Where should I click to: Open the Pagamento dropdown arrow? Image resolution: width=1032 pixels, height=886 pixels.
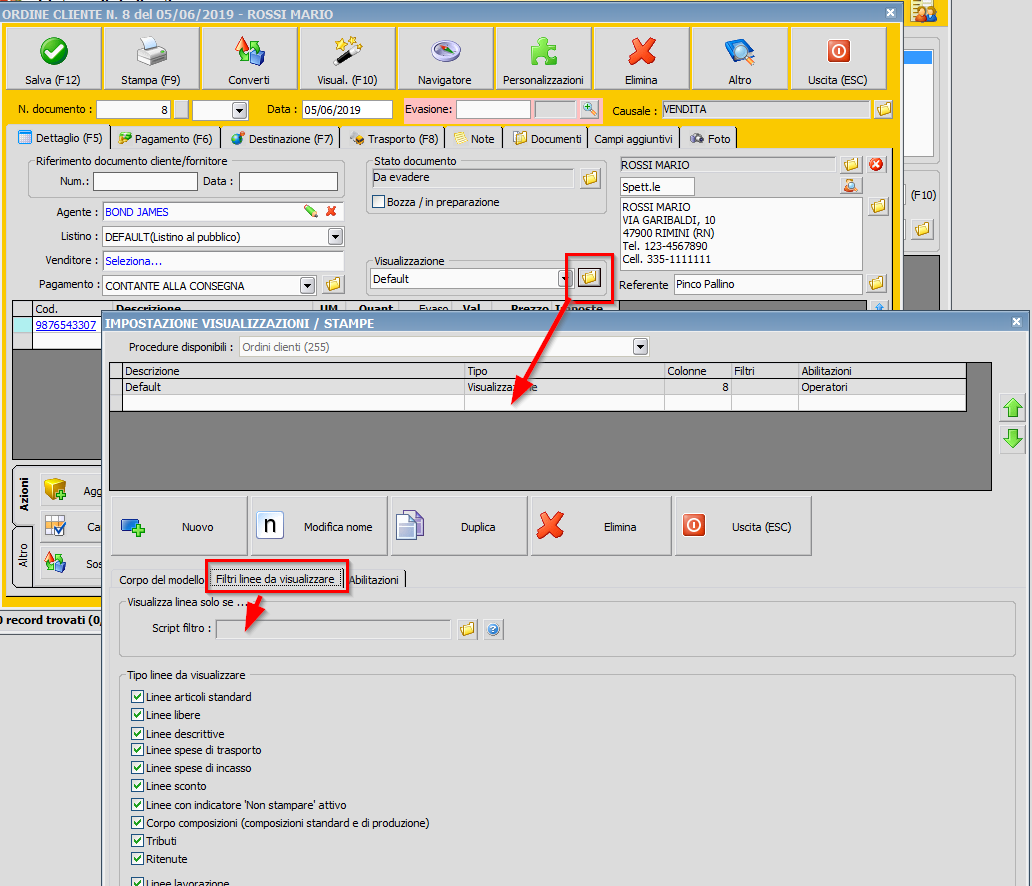point(307,285)
